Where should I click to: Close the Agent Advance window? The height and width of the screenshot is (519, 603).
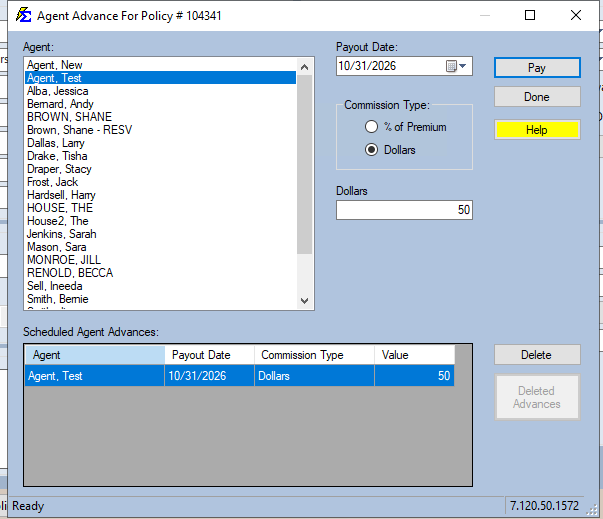point(576,15)
